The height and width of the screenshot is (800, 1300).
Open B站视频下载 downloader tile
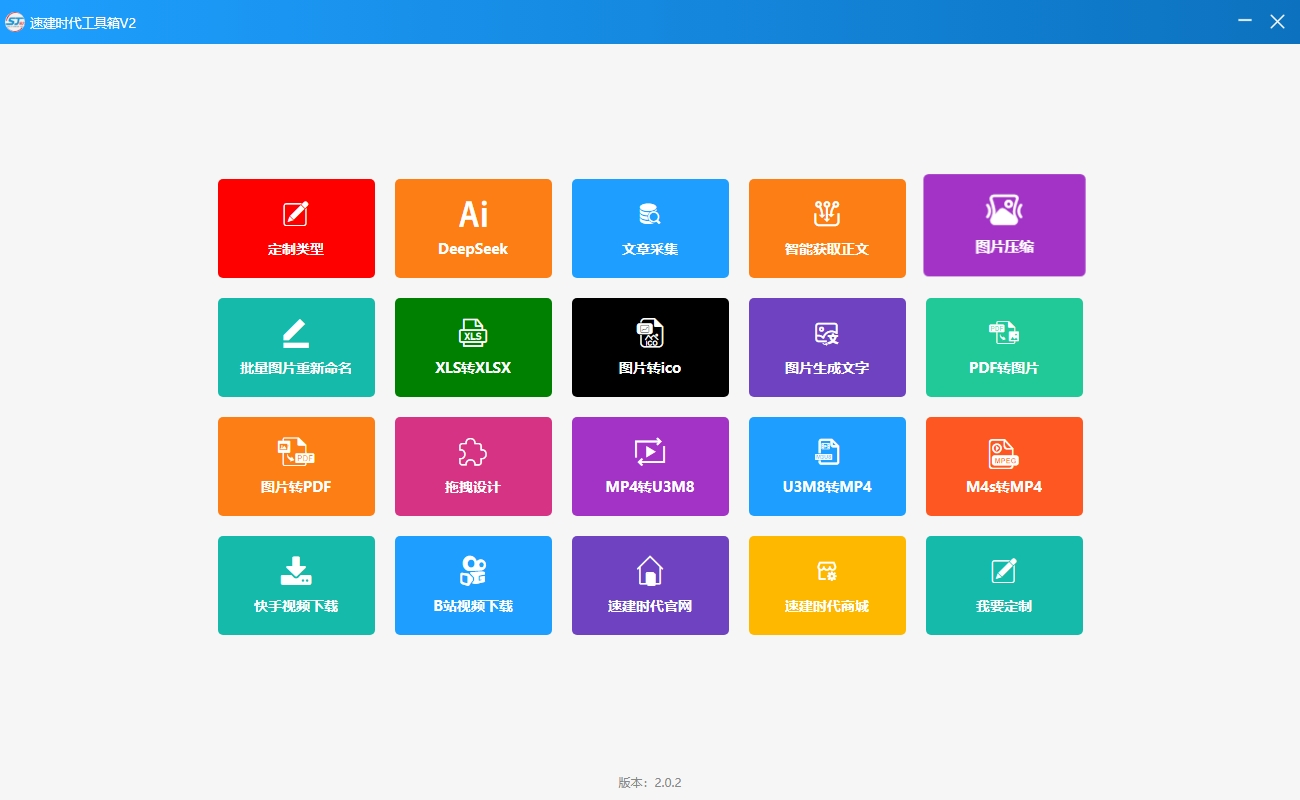tap(473, 585)
